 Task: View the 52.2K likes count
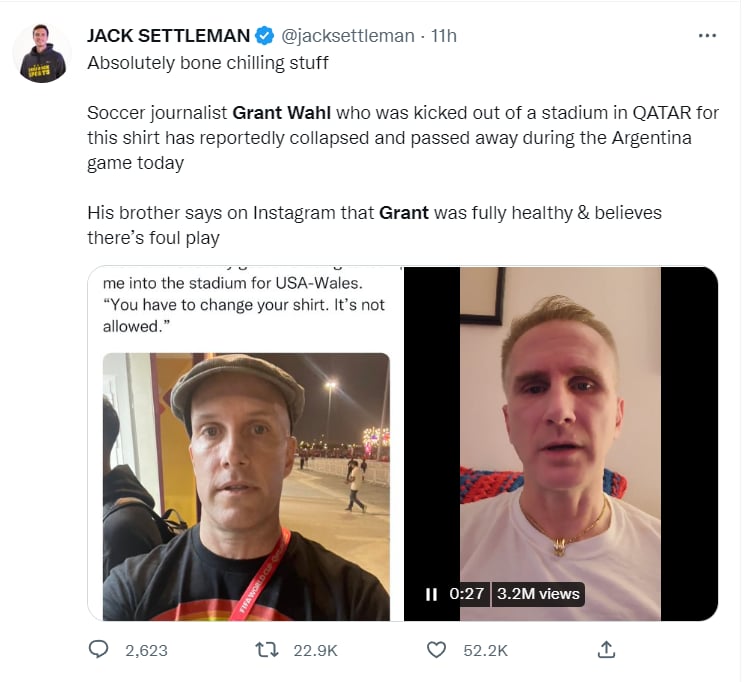click(485, 651)
